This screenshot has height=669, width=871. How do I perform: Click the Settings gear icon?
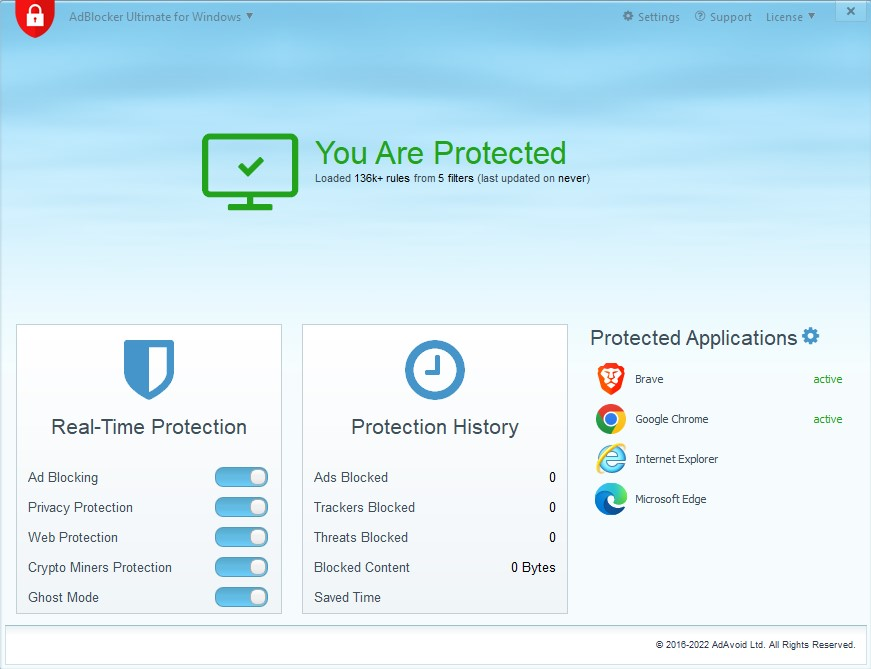[x=628, y=16]
